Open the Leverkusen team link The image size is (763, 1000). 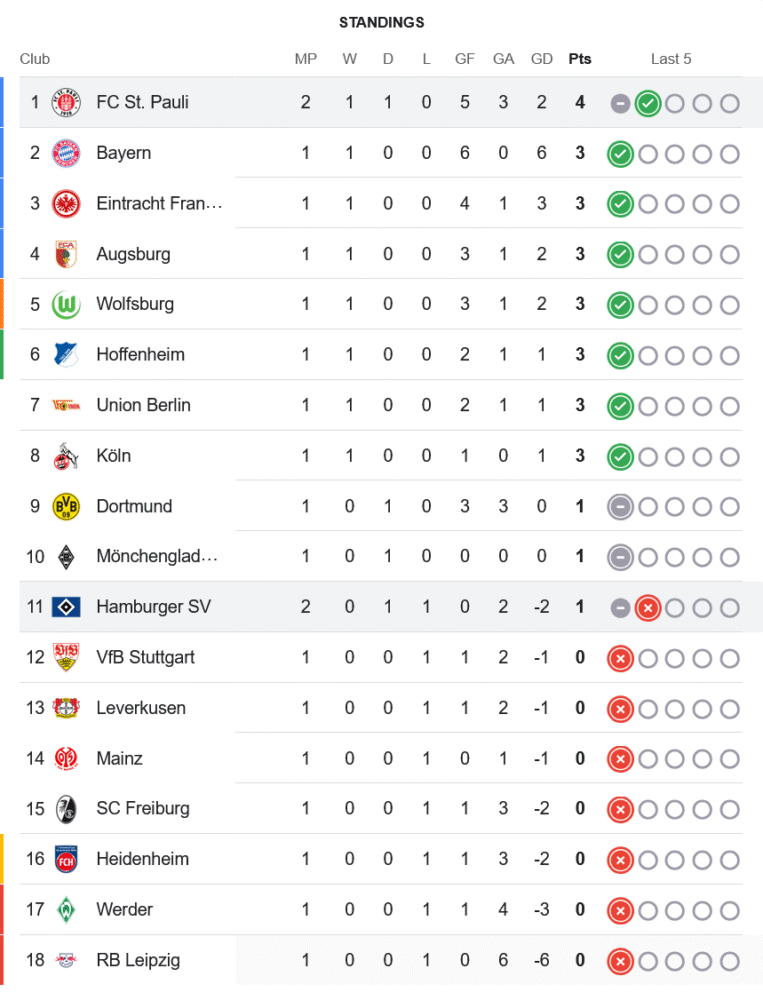[x=141, y=708]
